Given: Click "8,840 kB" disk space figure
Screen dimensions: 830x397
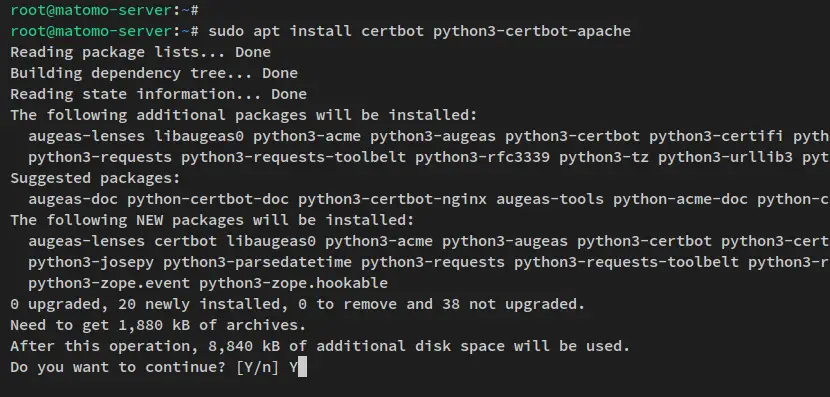Looking at the screenshot, I should 244,346.
